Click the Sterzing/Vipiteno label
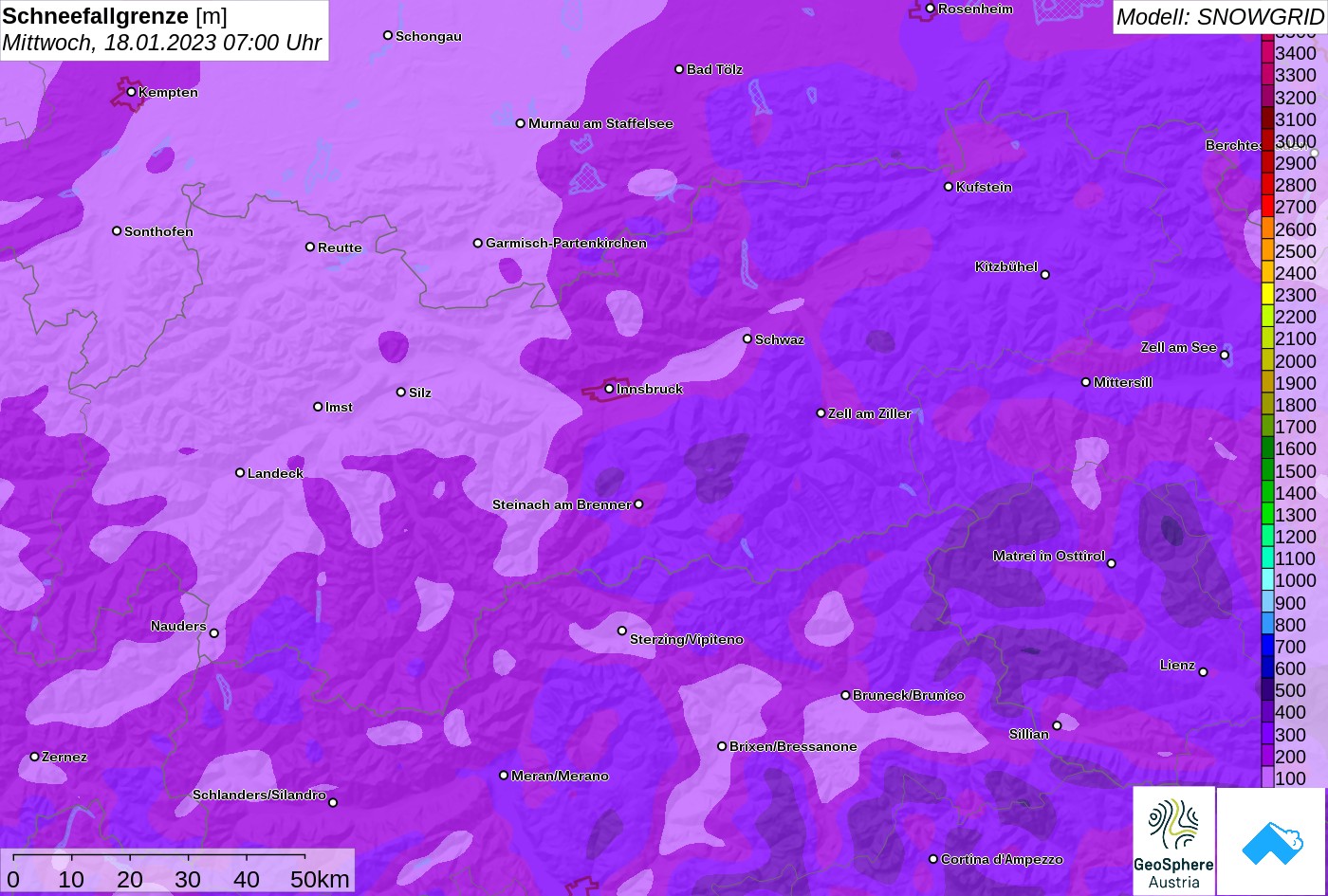 click(687, 640)
